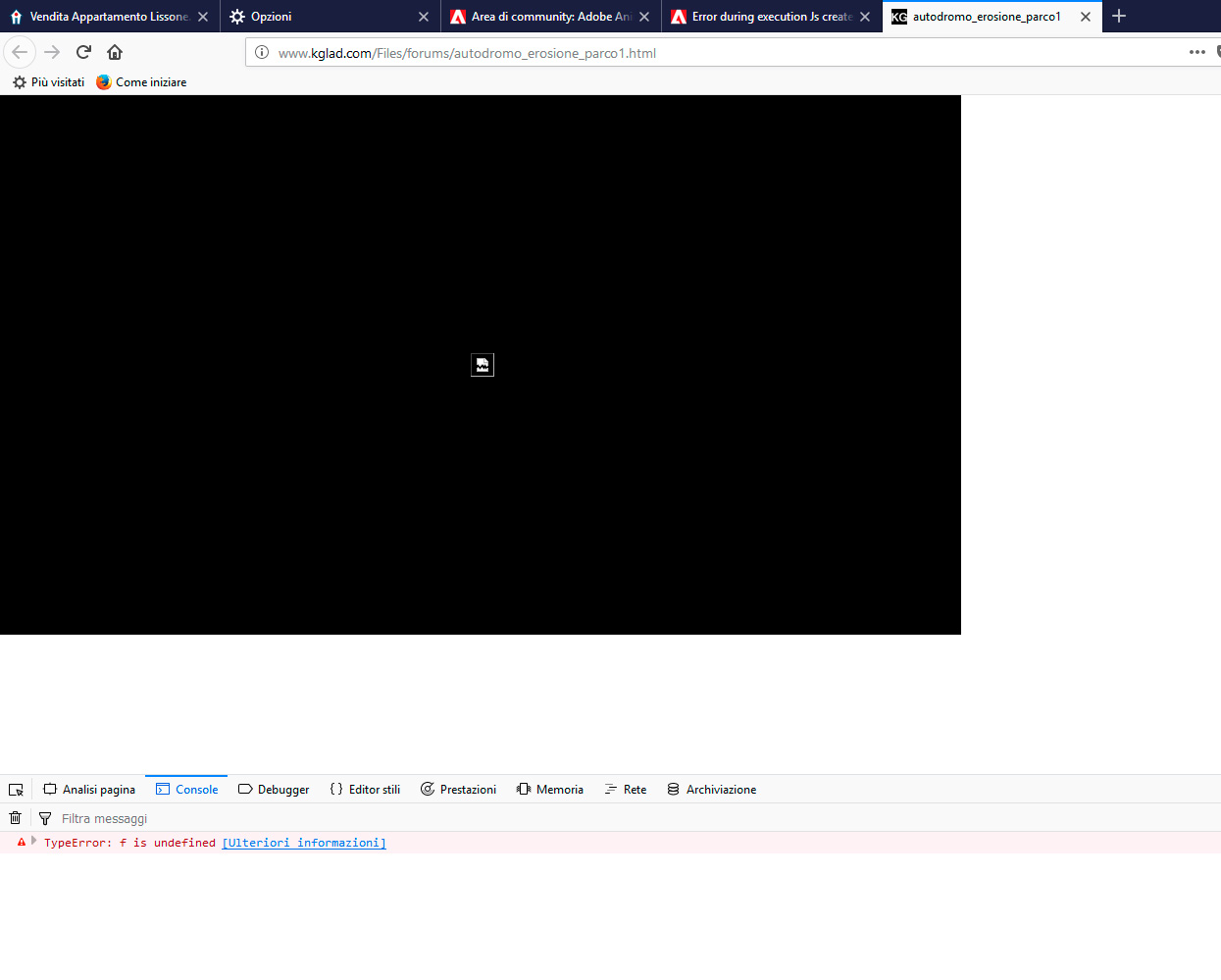Open site information via the info icon
Viewport: 1221px width, 980px height.
click(261, 52)
